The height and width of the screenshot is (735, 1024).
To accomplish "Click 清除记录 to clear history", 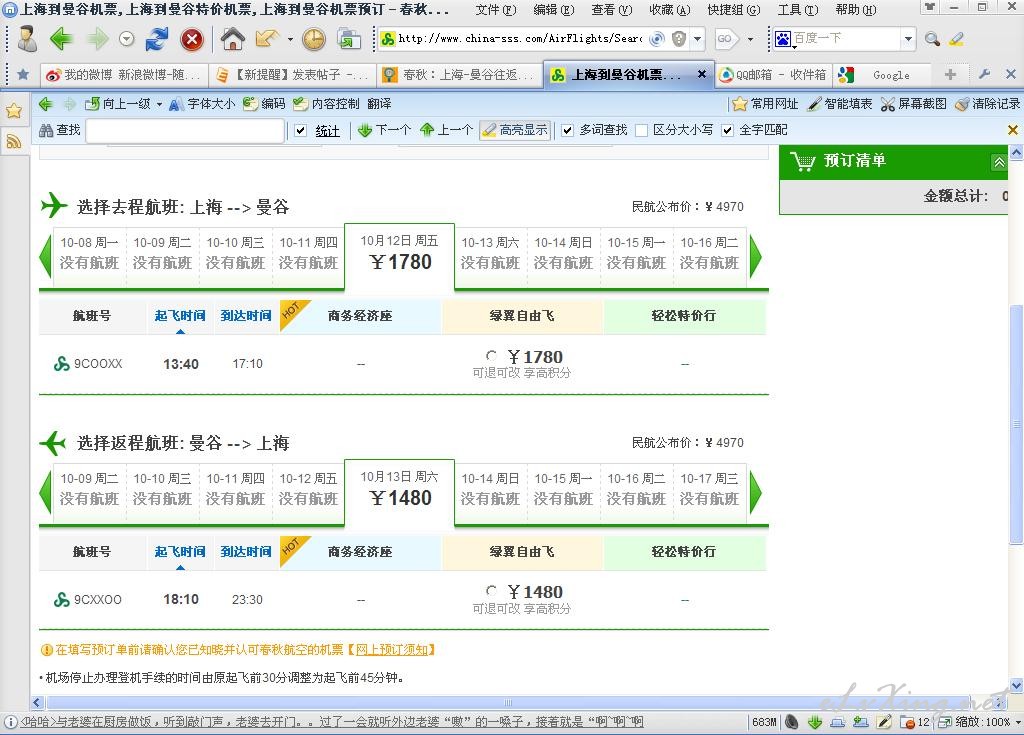I will coord(987,104).
